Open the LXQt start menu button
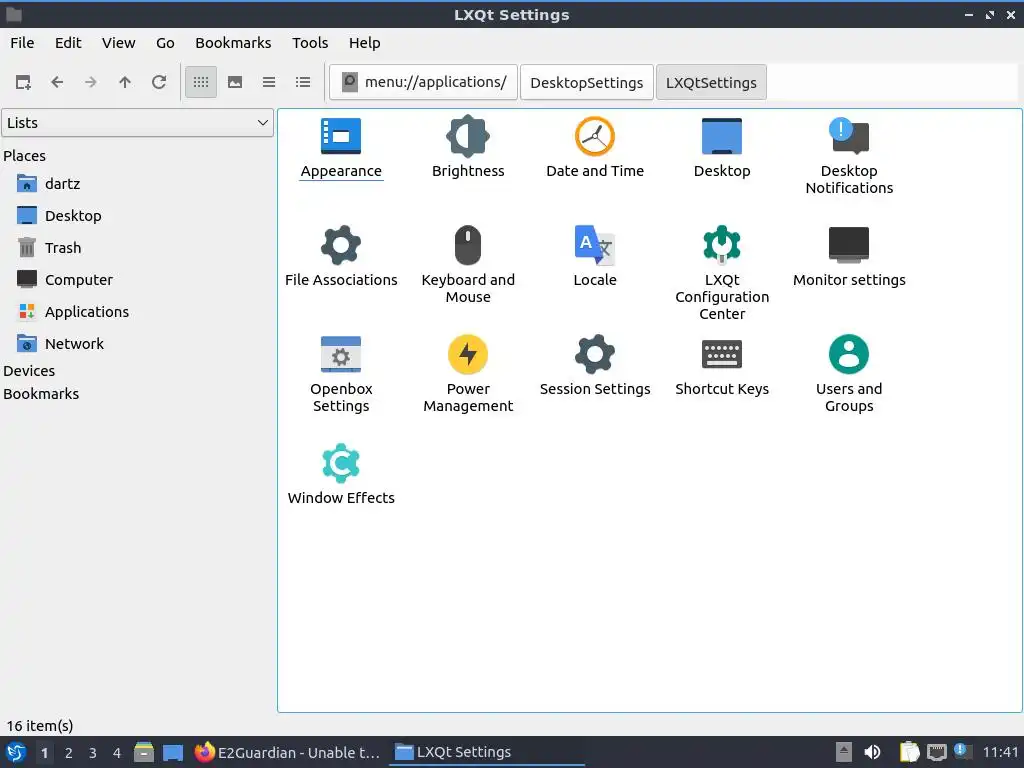1024x768 pixels. point(16,752)
